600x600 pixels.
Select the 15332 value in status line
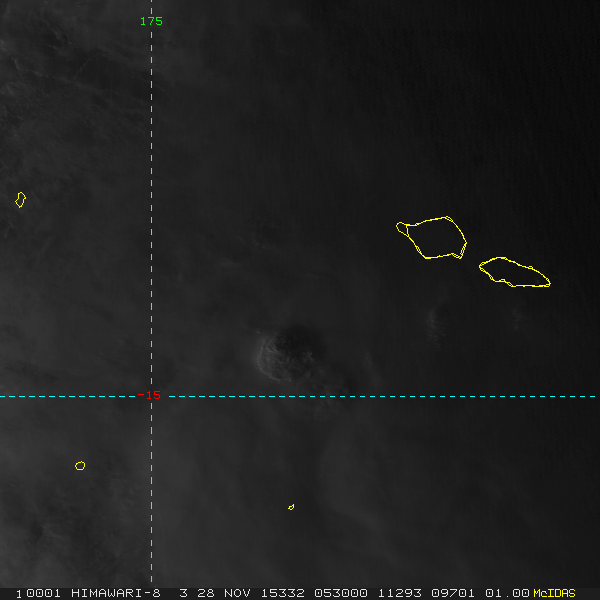pos(283,593)
